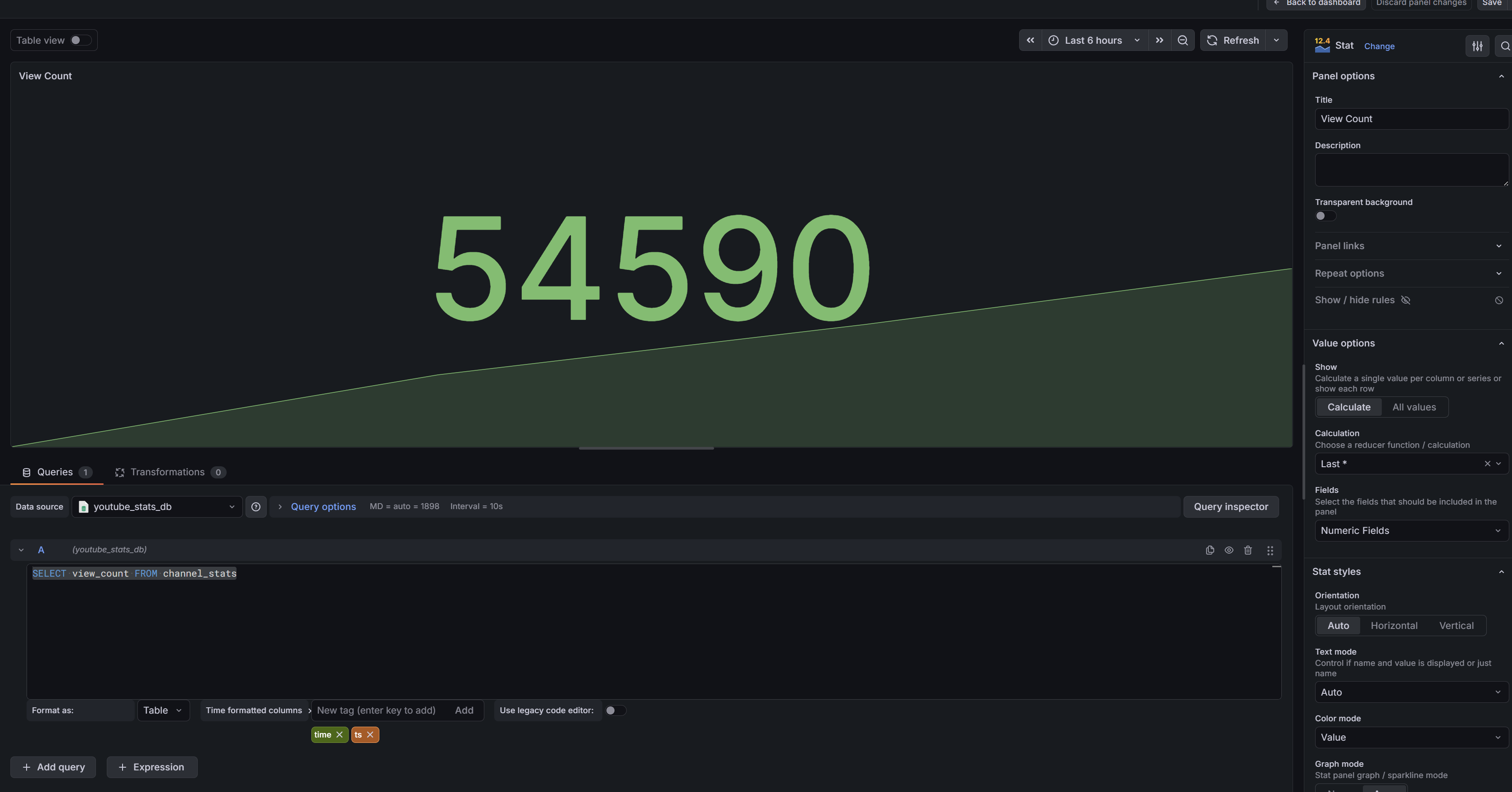This screenshot has height=792, width=1512.
Task: Switch to the Transformations tab
Action: tap(170, 473)
